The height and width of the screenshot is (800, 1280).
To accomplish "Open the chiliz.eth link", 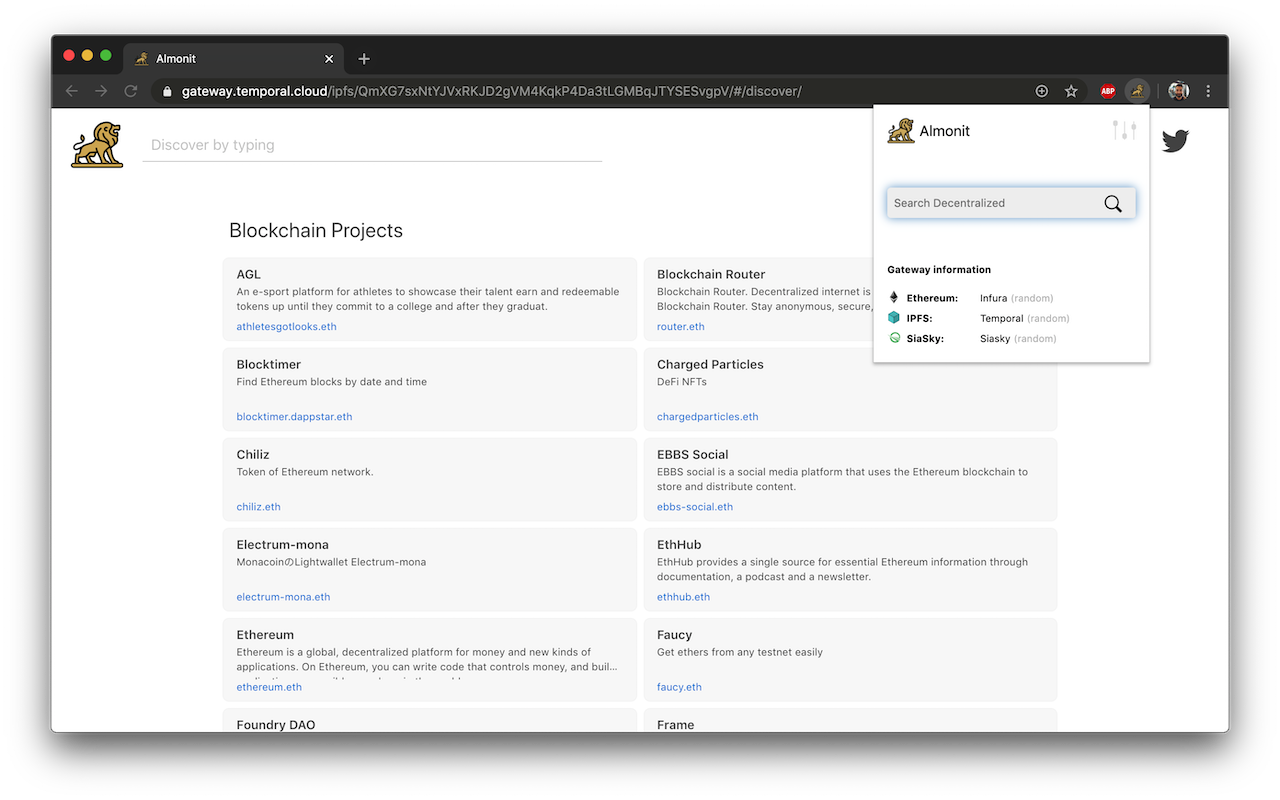I will click(258, 507).
